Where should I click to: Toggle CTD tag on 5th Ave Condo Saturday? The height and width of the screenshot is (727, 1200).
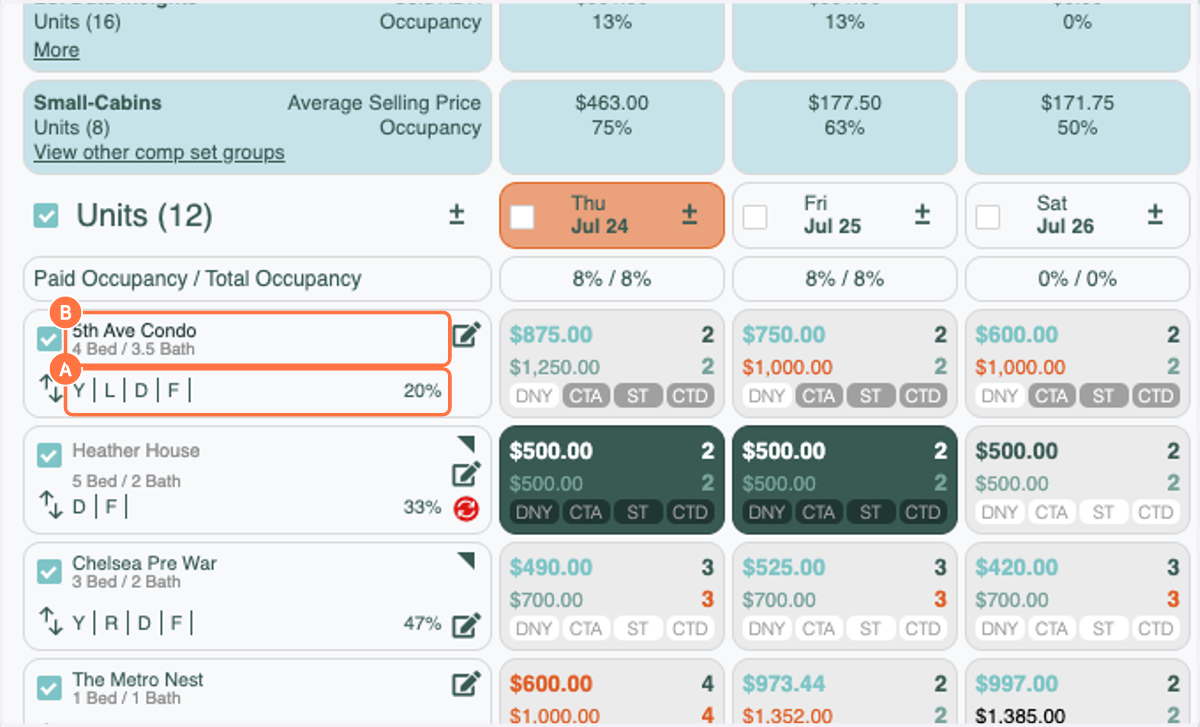click(x=1156, y=396)
